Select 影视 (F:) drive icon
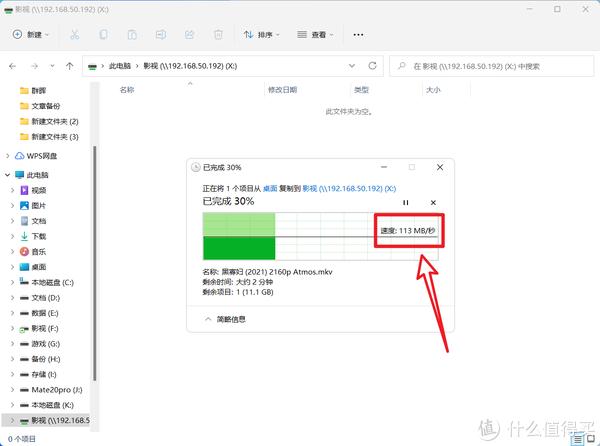 (x=24, y=329)
